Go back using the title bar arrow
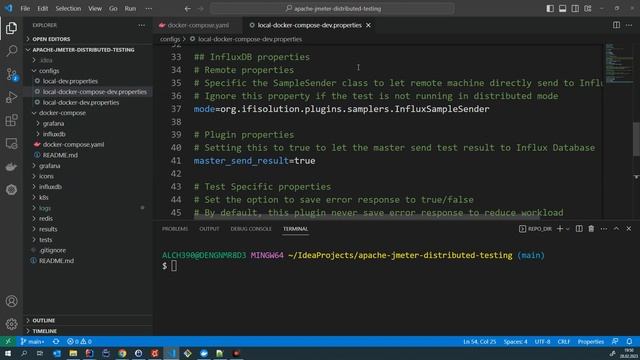The height and width of the screenshot is (360, 640). 187,9
